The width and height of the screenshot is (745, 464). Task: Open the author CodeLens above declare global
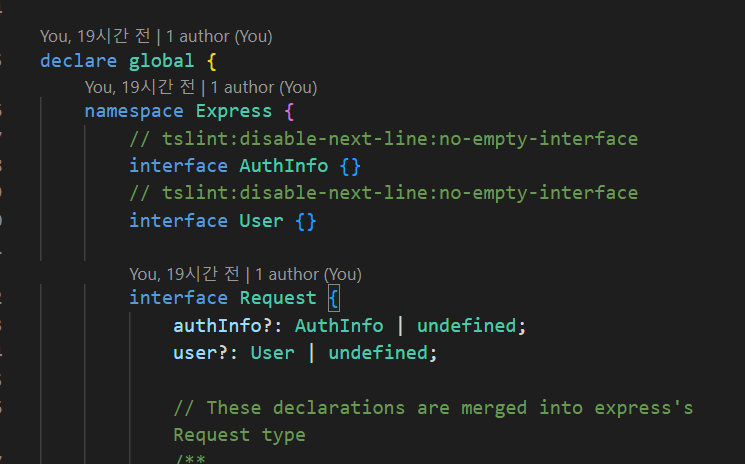(156, 36)
